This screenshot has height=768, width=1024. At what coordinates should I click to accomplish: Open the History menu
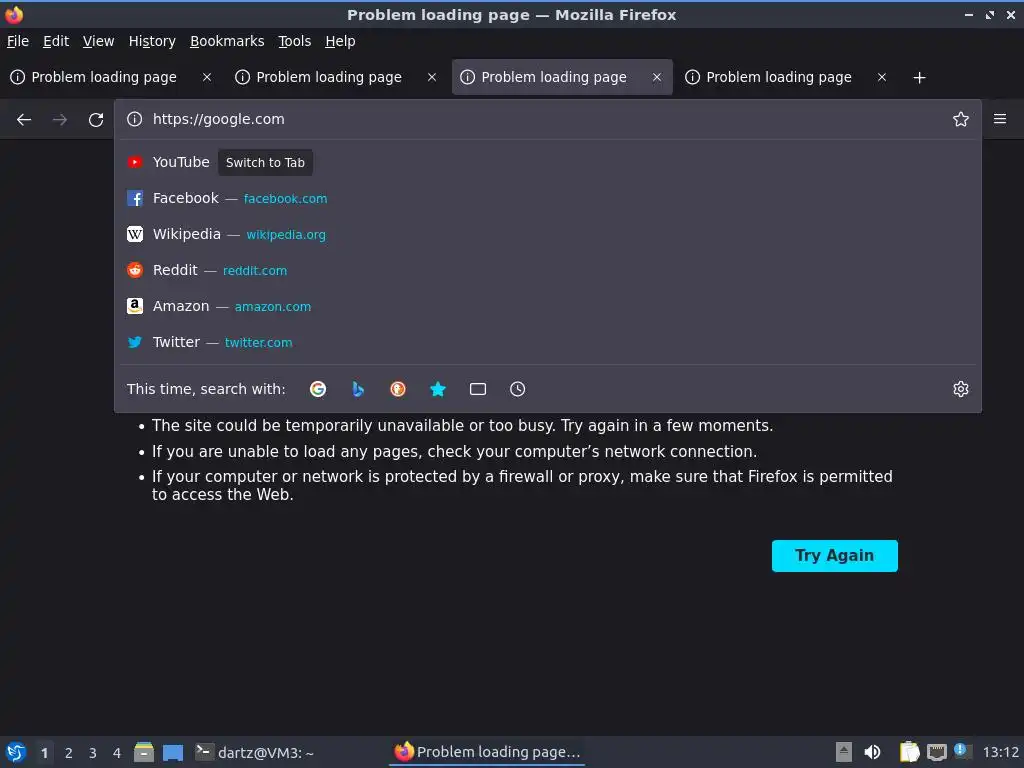click(x=152, y=41)
